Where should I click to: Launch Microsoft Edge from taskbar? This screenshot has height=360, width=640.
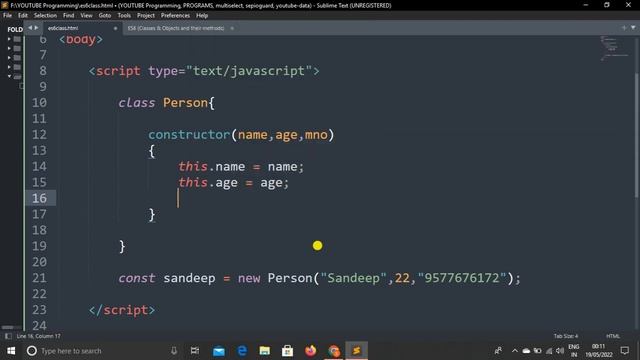pos(242,351)
